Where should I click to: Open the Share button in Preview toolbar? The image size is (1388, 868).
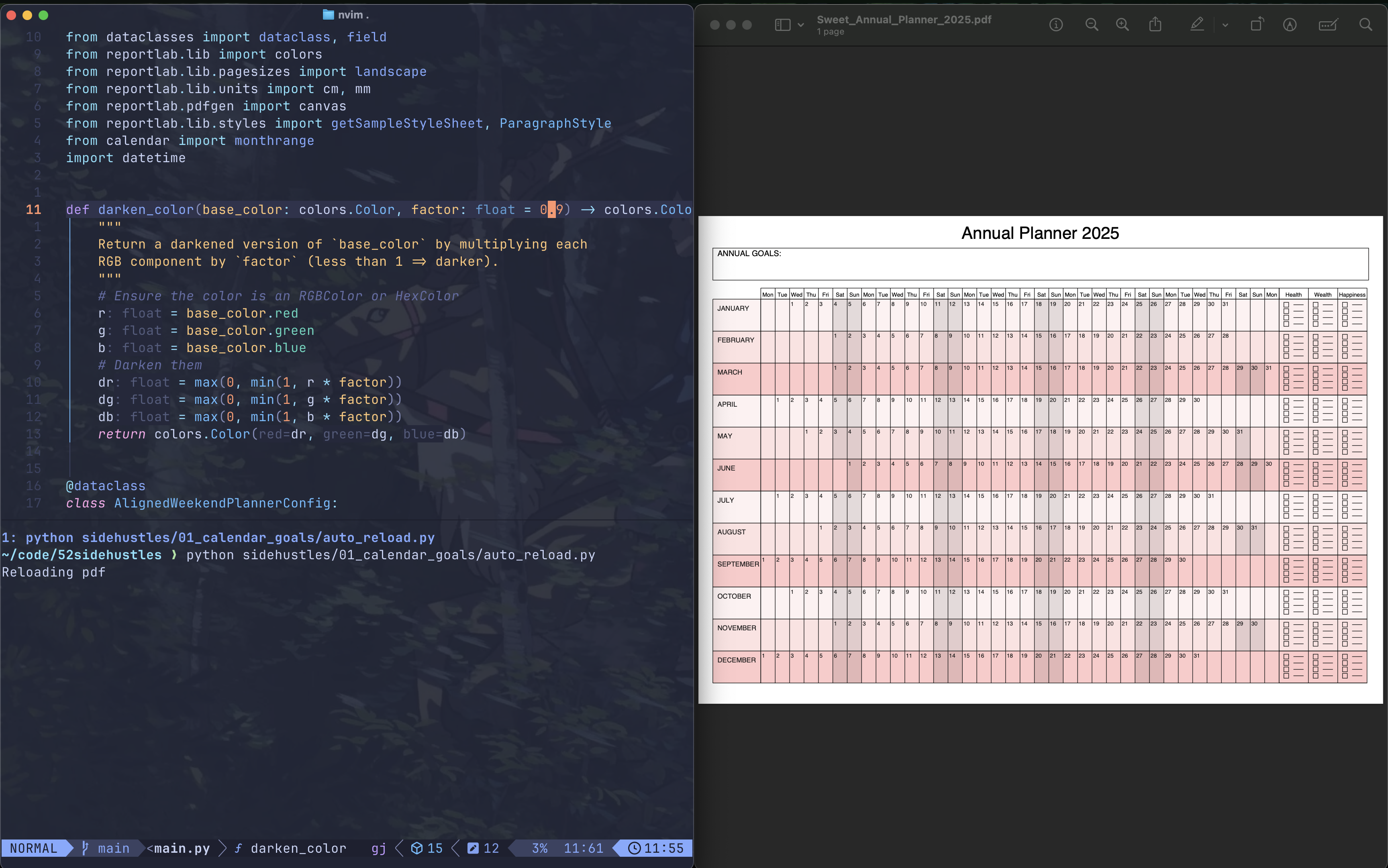point(1155,24)
